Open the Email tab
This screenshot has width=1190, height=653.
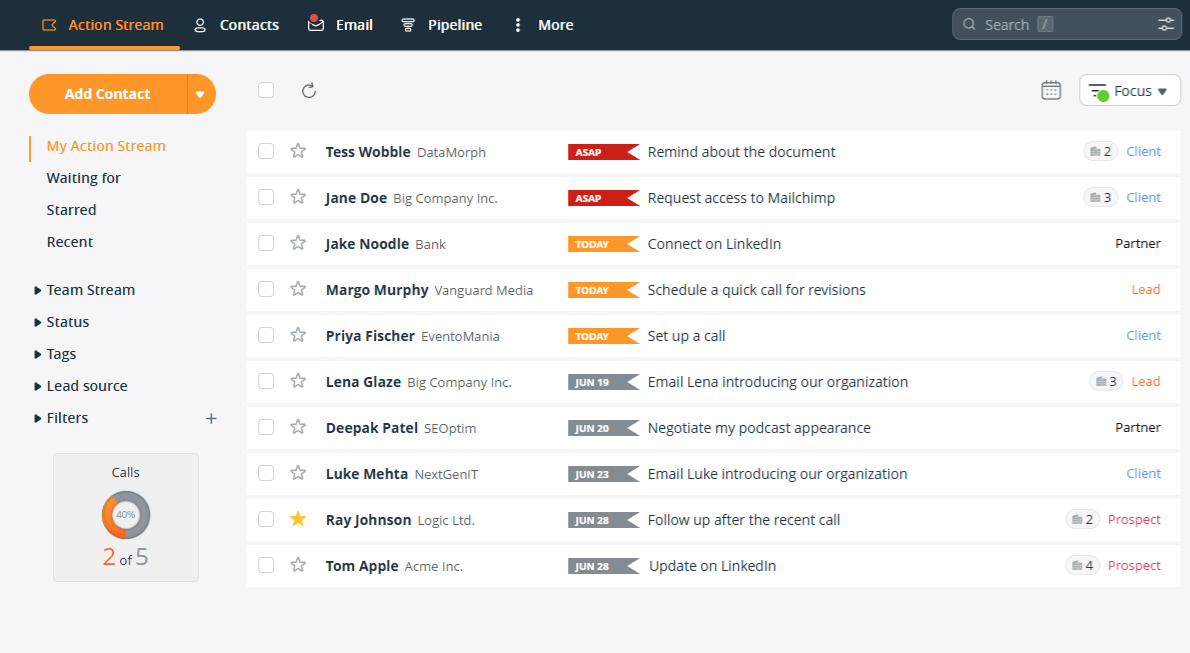(x=340, y=25)
